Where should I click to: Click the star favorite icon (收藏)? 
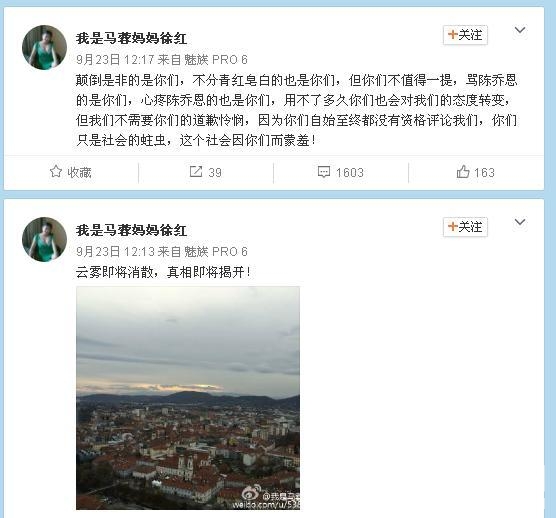(x=56, y=172)
